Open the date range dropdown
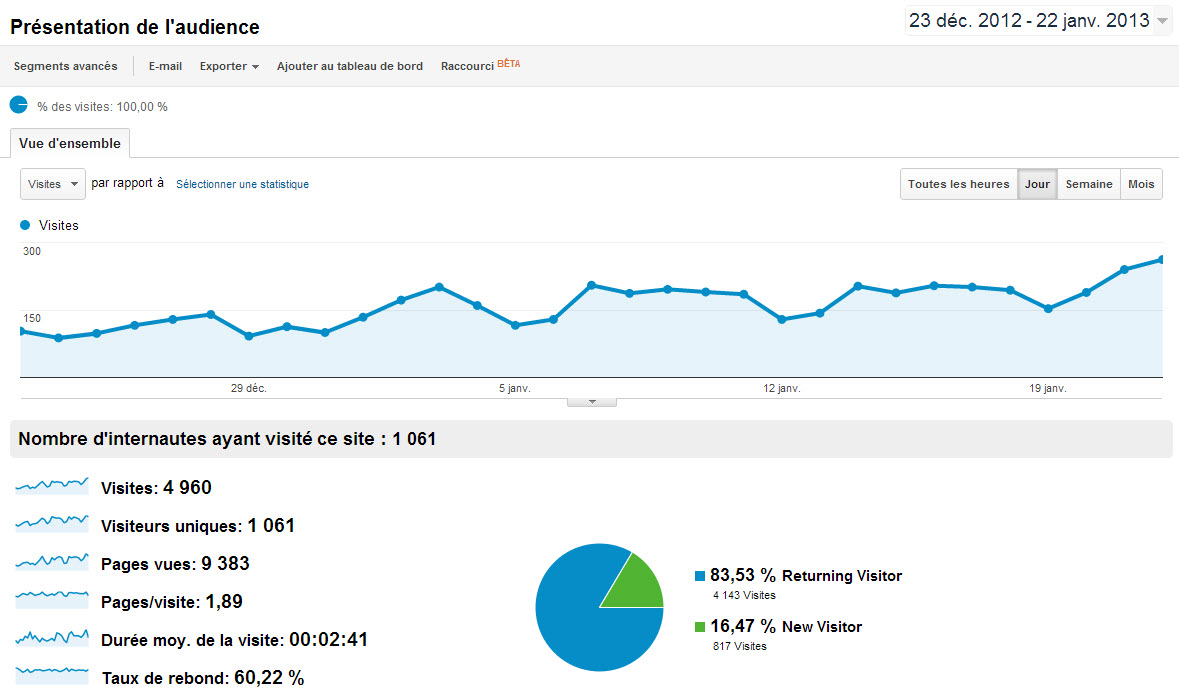1179x697 pixels. coord(1038,20)
